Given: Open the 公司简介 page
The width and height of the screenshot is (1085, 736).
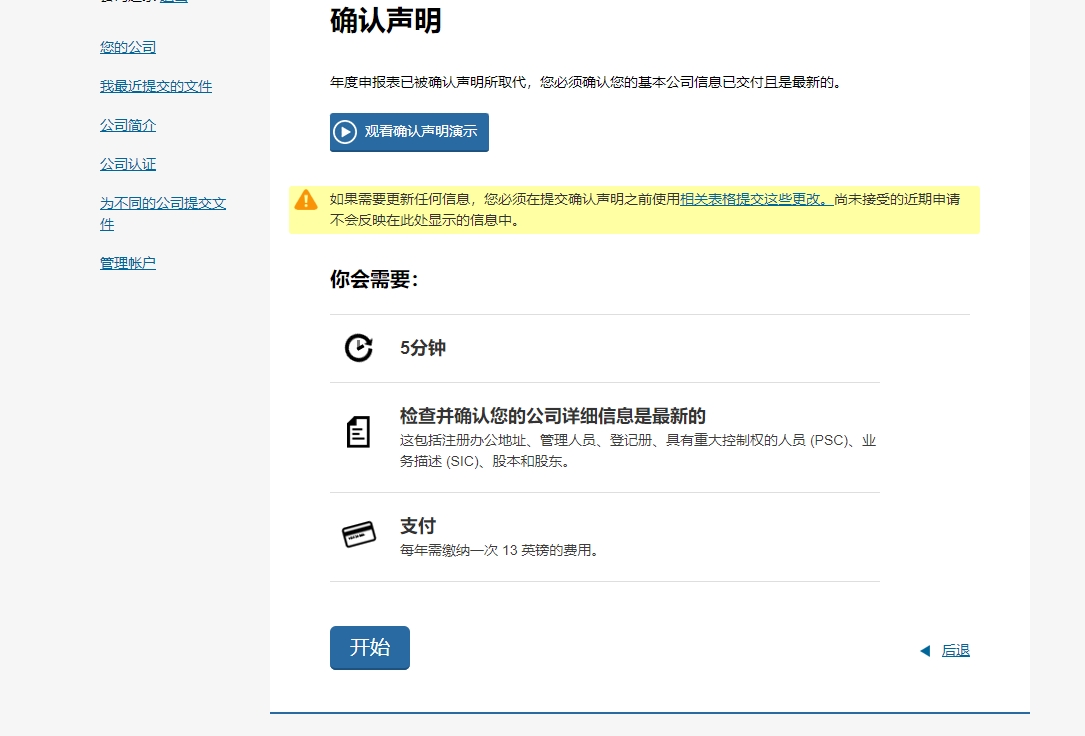Looking at the screenshot, I should point(128,125).
